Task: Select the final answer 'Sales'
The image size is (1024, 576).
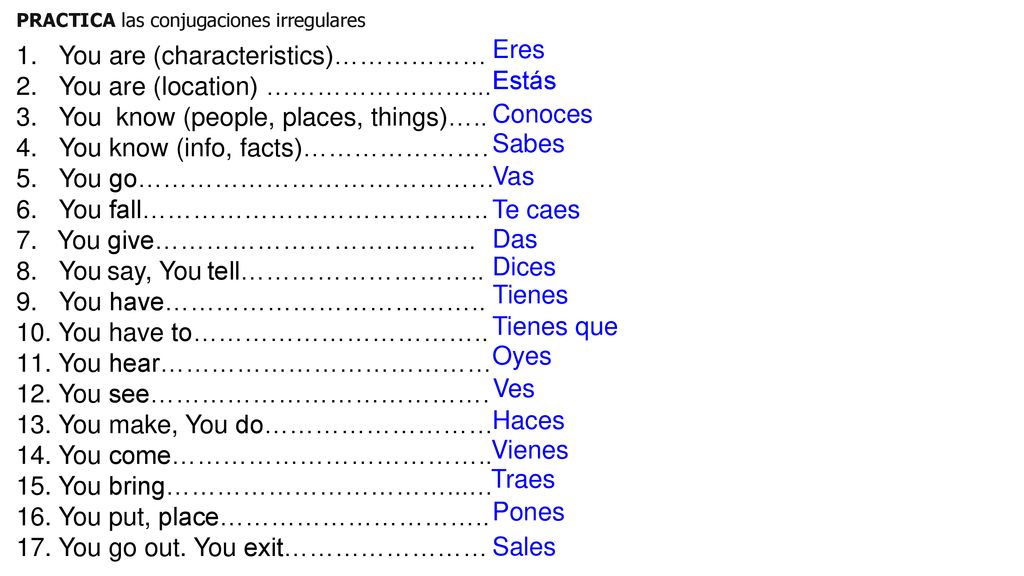Action: pyautogui.click(x=524, y=547)
